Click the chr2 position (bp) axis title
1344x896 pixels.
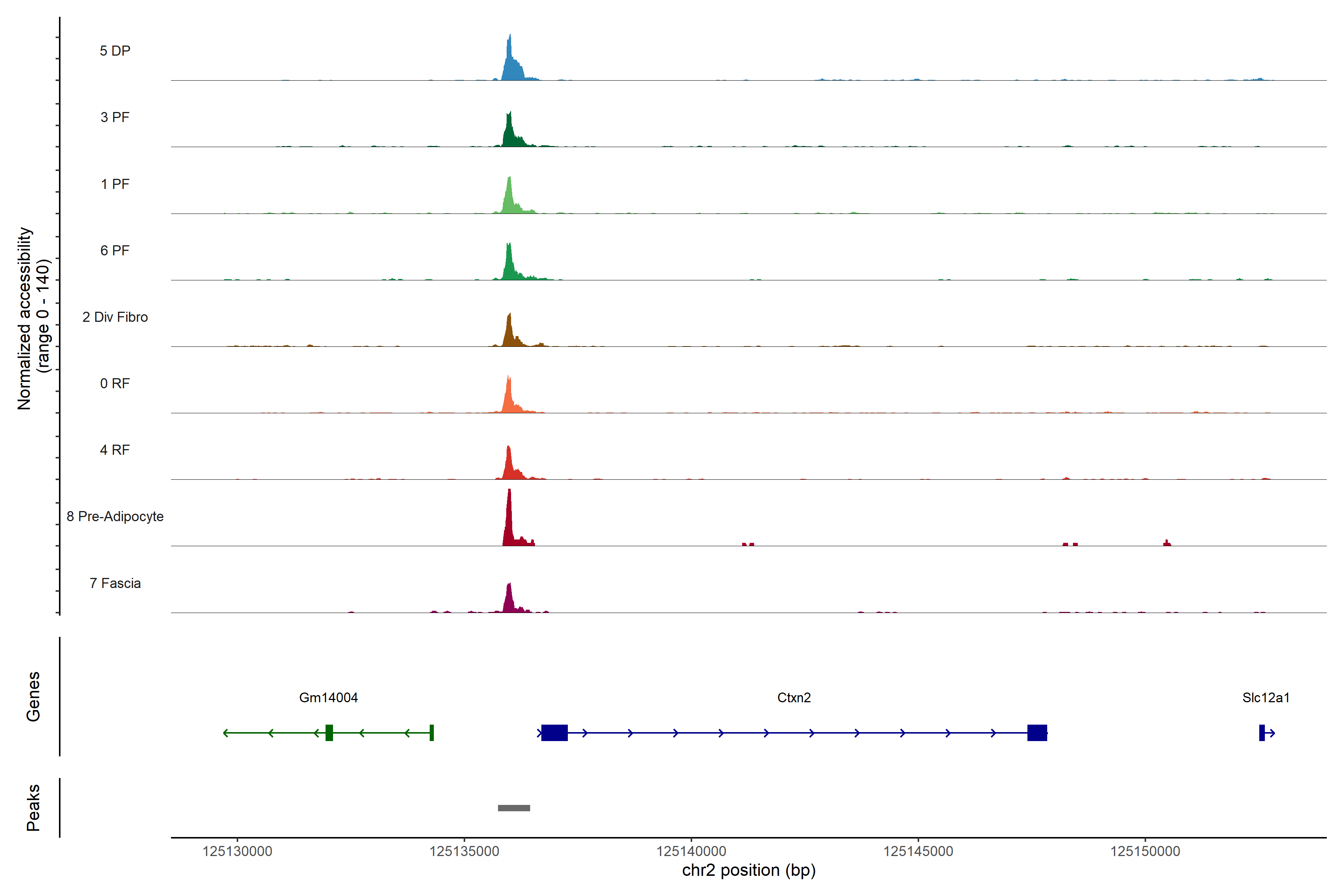[749, 870]
